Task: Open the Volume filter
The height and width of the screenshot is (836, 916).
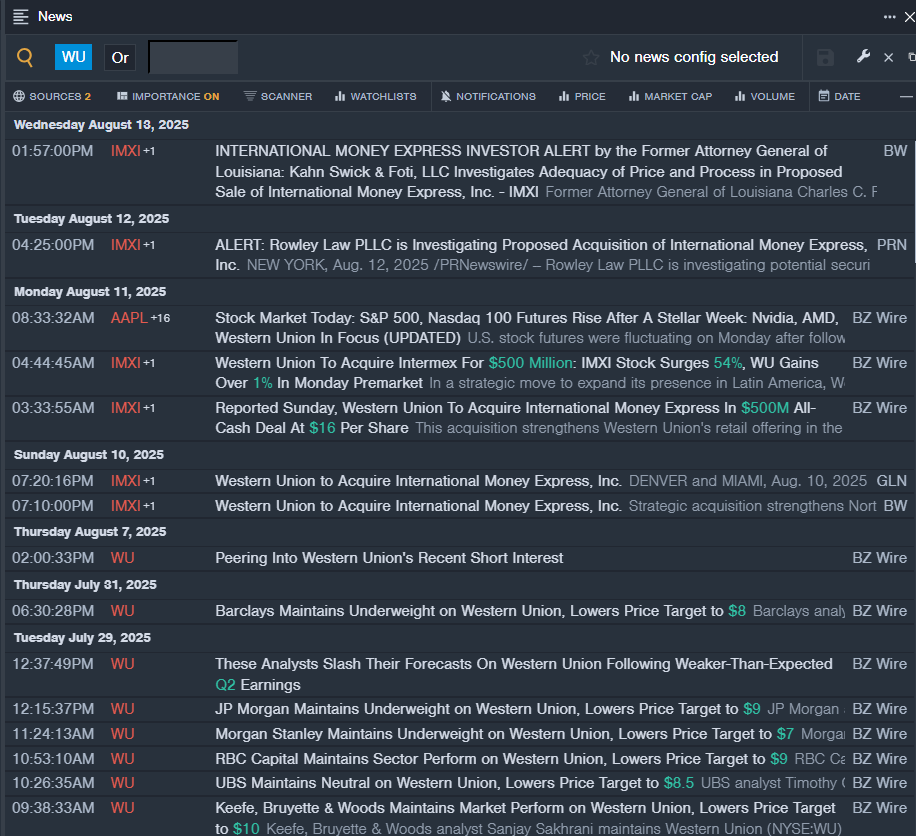Action: 765,96
